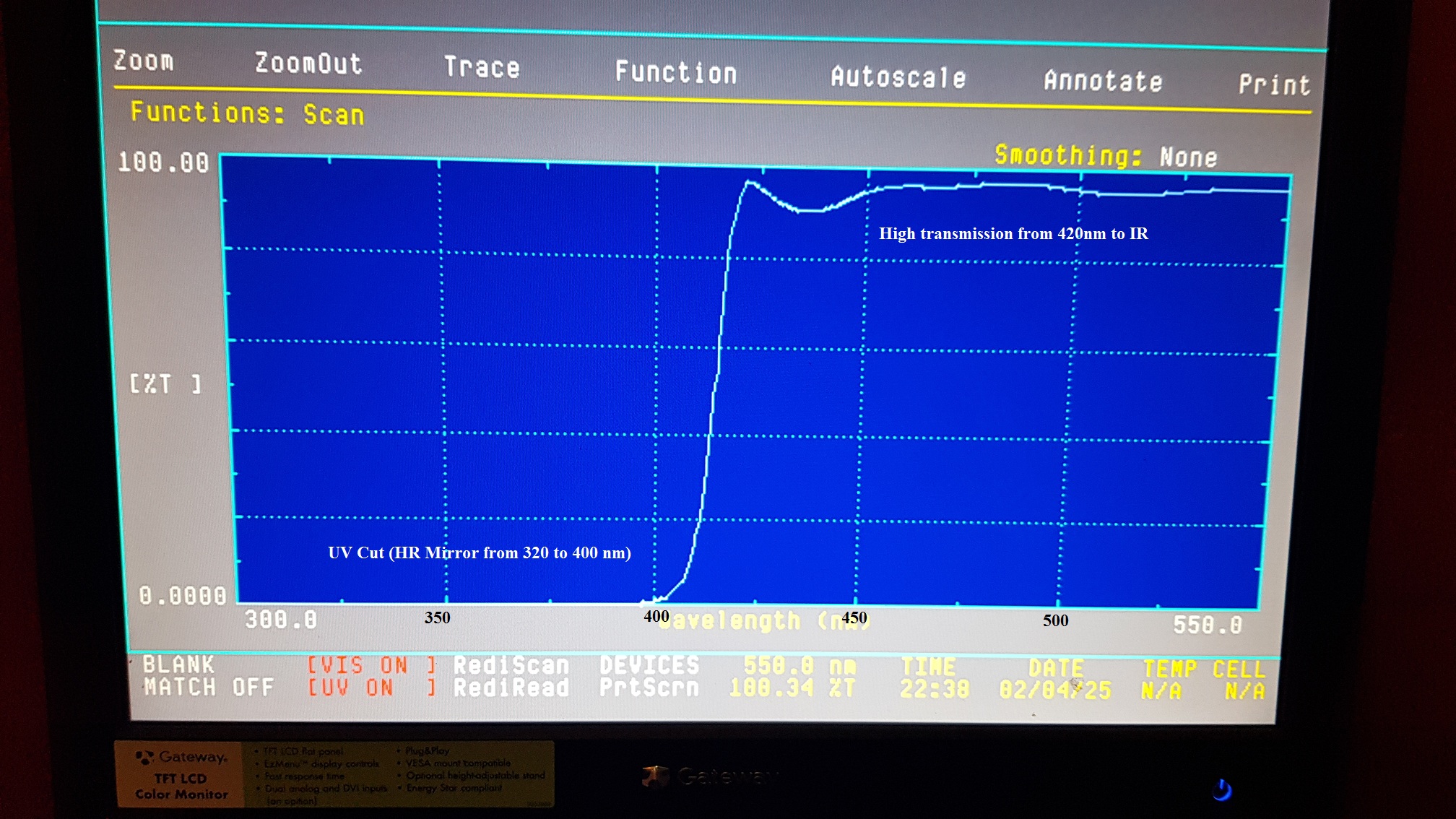
Task: Click PrtScrn in the status bar
Action: pyautogui.click(x=649, y=688)
